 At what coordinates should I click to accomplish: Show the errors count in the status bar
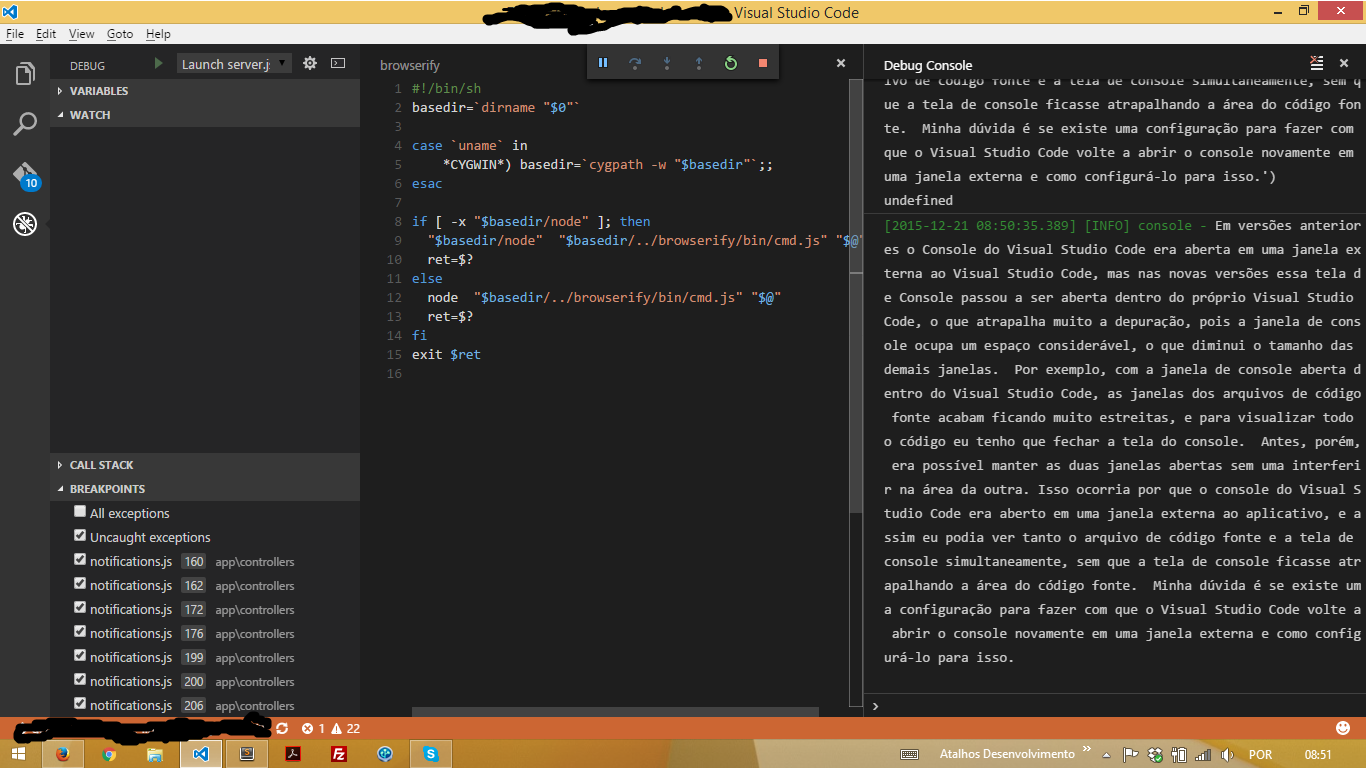pyautogui.click(x=313, y=729)
